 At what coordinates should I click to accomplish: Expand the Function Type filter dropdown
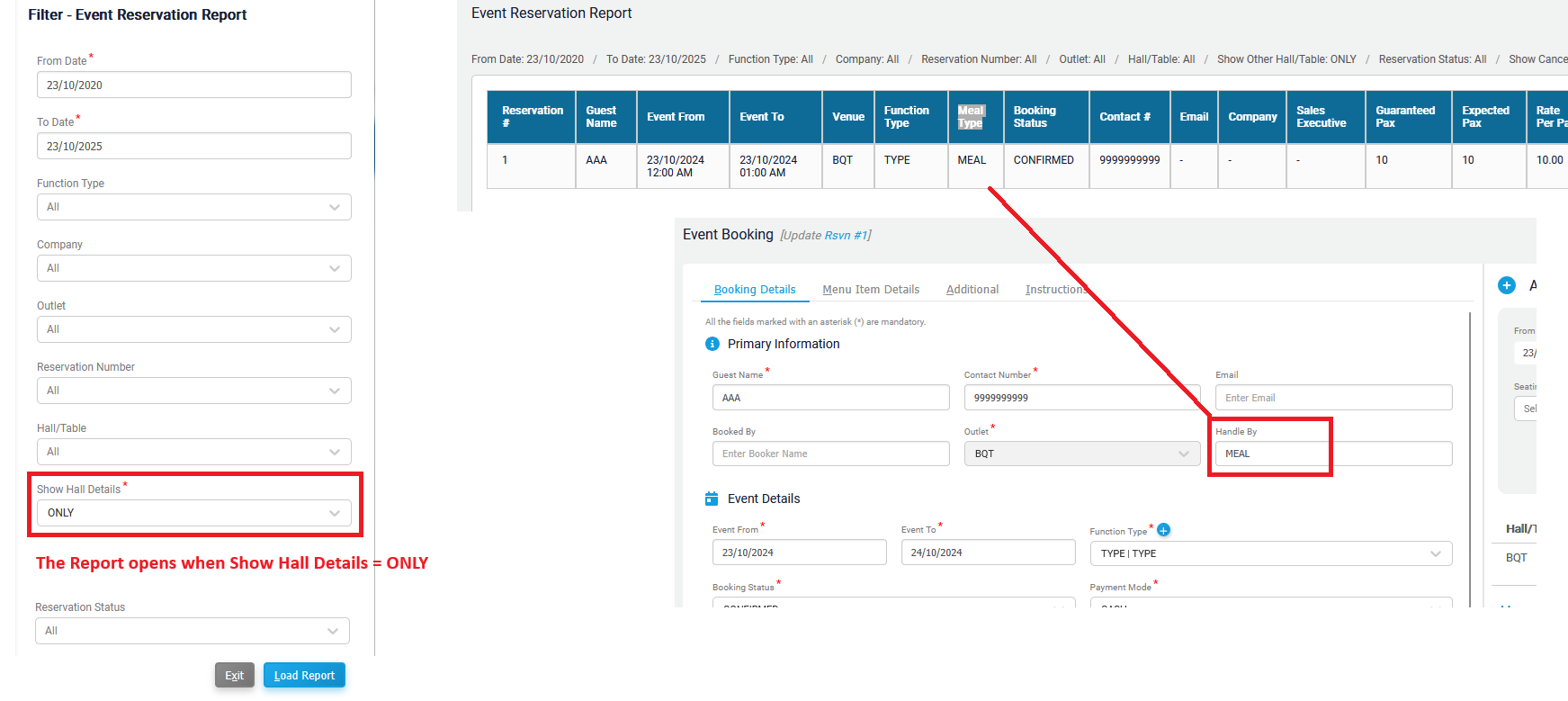pos(193,207)
